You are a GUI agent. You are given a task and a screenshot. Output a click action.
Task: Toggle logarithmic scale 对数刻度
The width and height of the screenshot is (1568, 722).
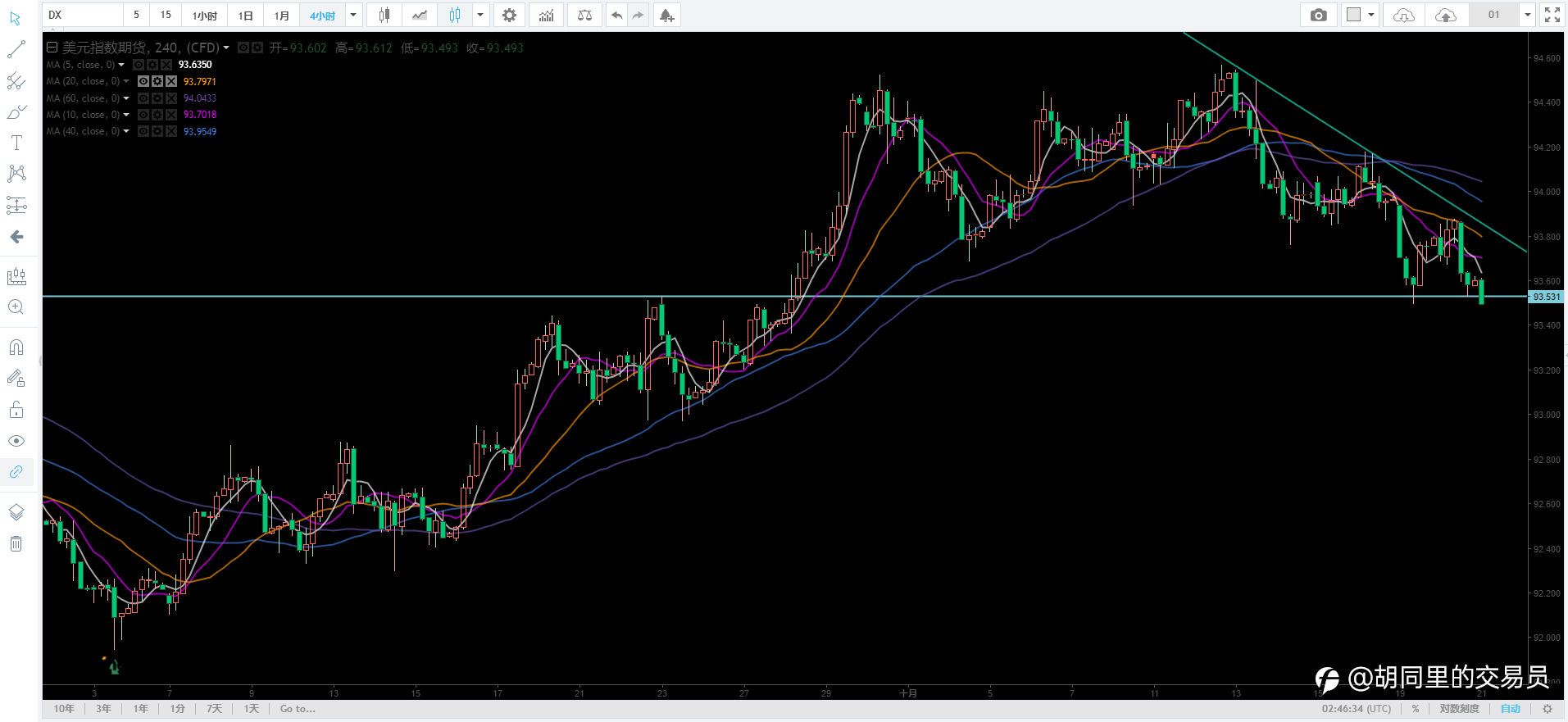(x=1460, y=709)
